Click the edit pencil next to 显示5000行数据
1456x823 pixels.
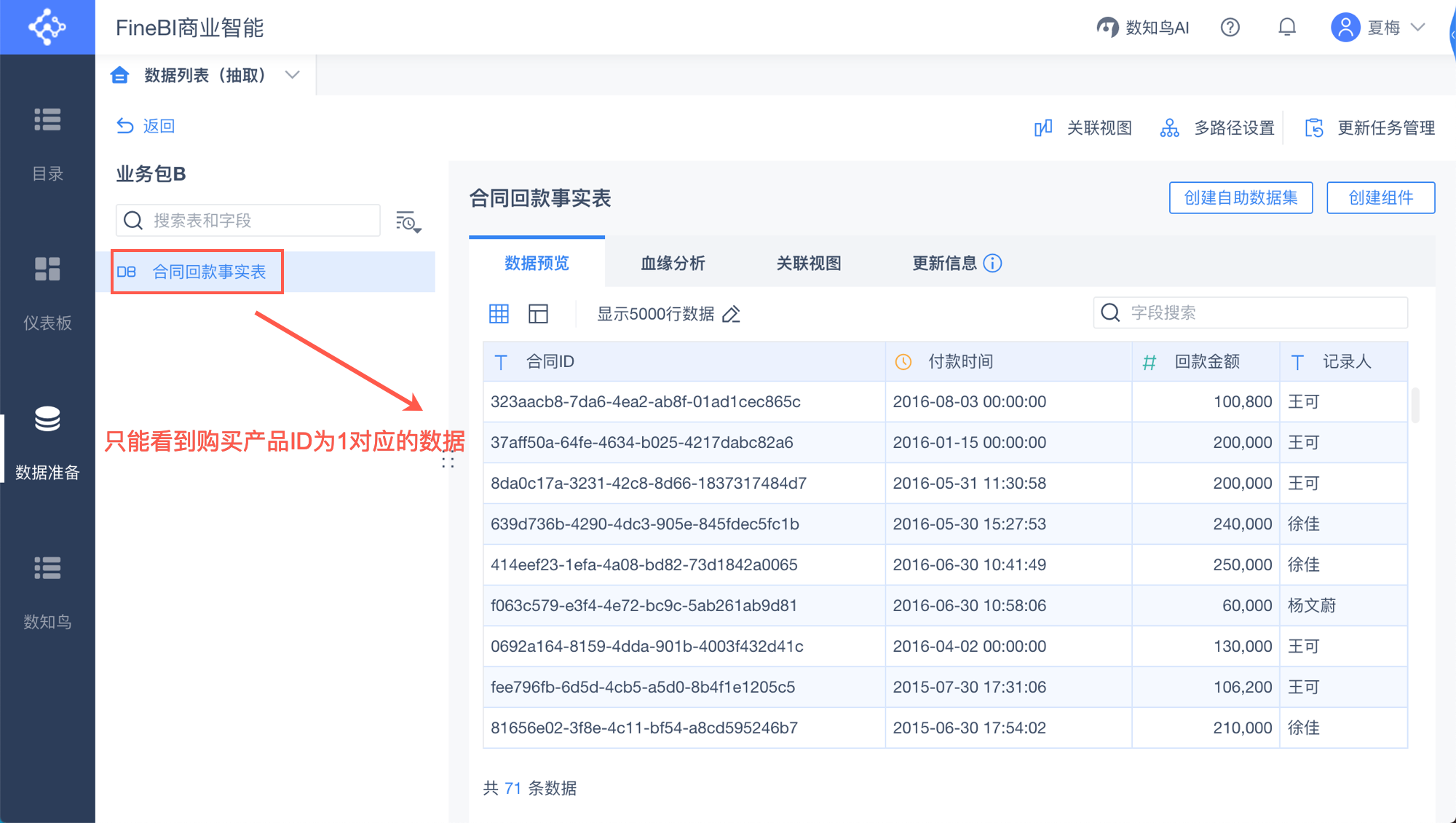(x=731, y=314)
